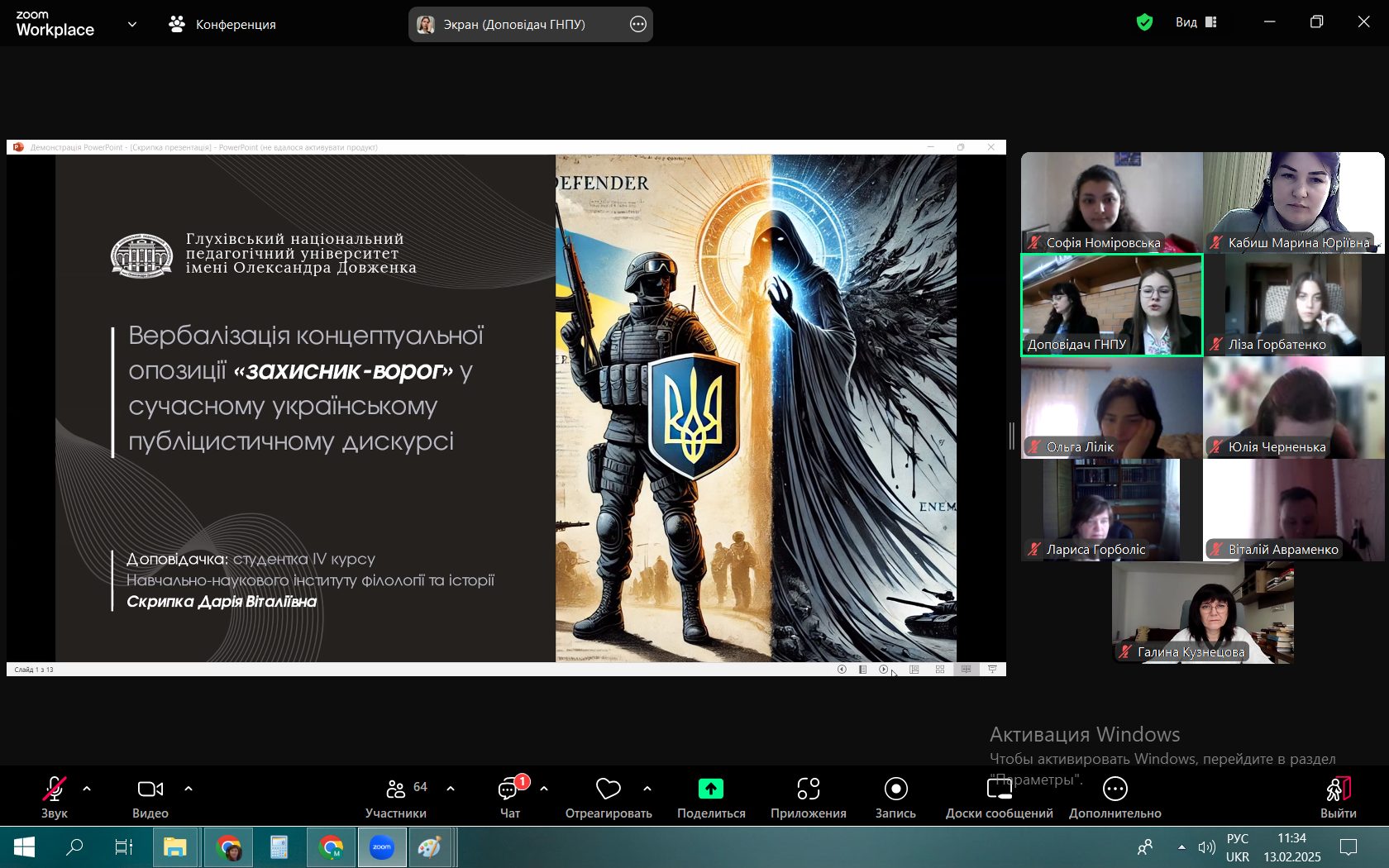Open reactions with Отреагировать heart icon
1389x868 pixels.
coord(609,797)
